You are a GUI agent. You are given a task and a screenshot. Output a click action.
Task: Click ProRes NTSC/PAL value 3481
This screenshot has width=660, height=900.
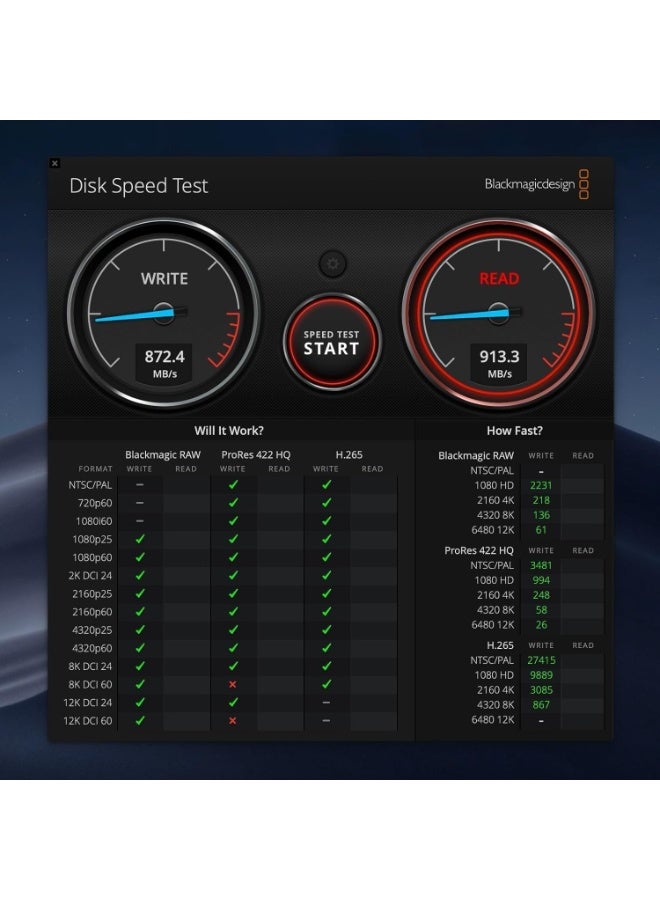(x=541, y=565)
